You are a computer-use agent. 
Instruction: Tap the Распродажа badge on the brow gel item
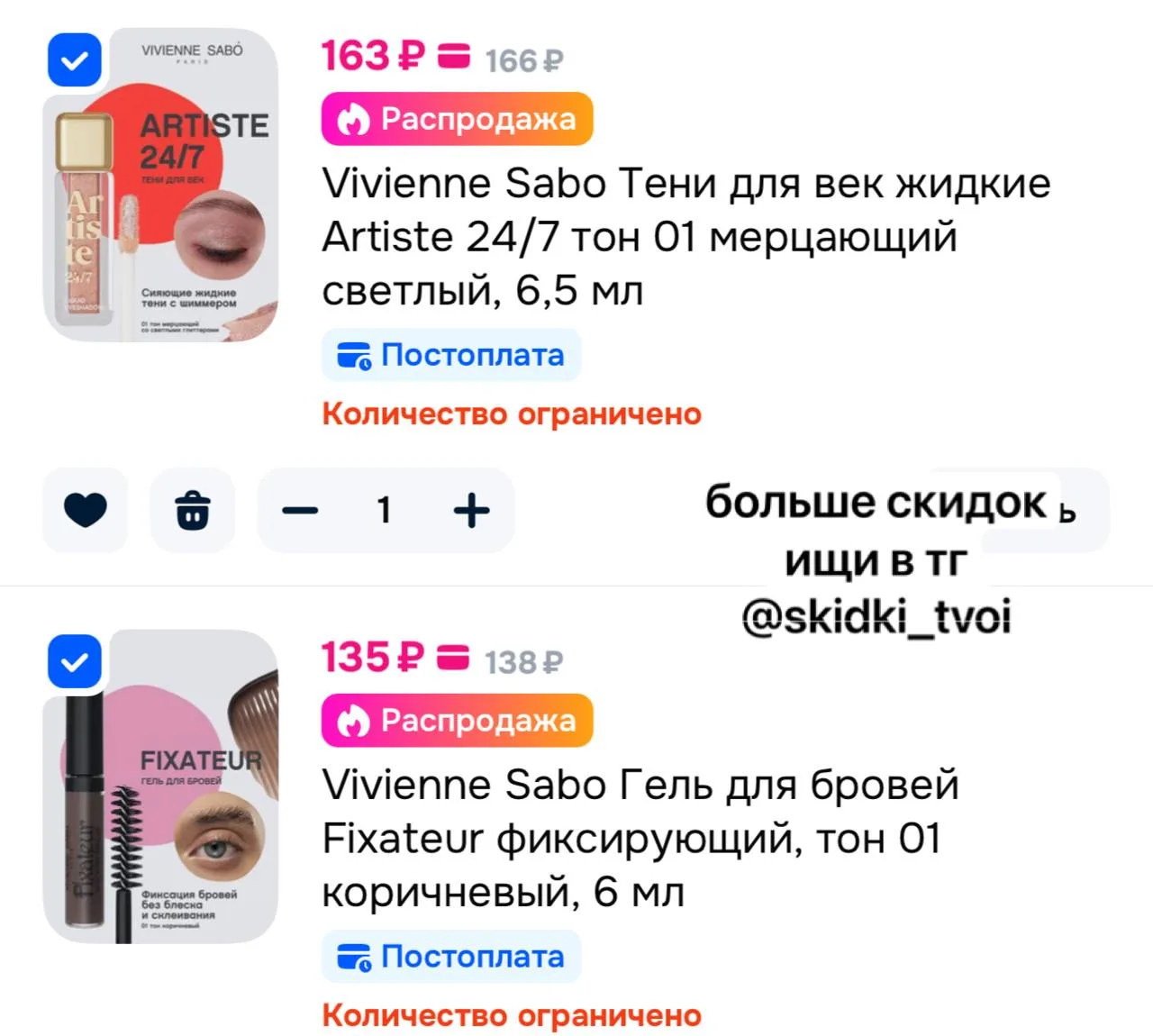point(458,721)
